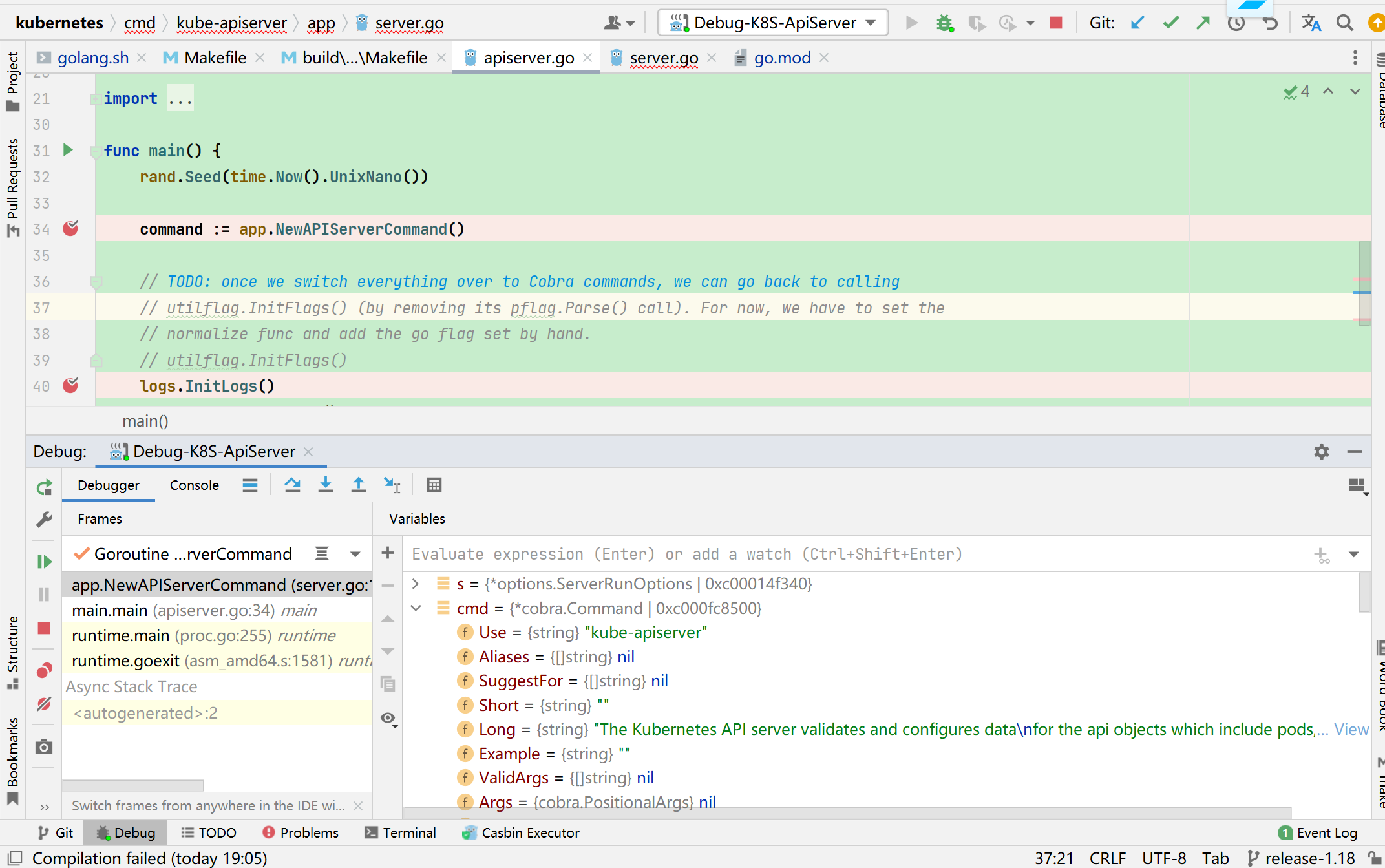Click Step Out debugger icon
Viewport: 1385px width, 868px height.
(x=358, y=485)
